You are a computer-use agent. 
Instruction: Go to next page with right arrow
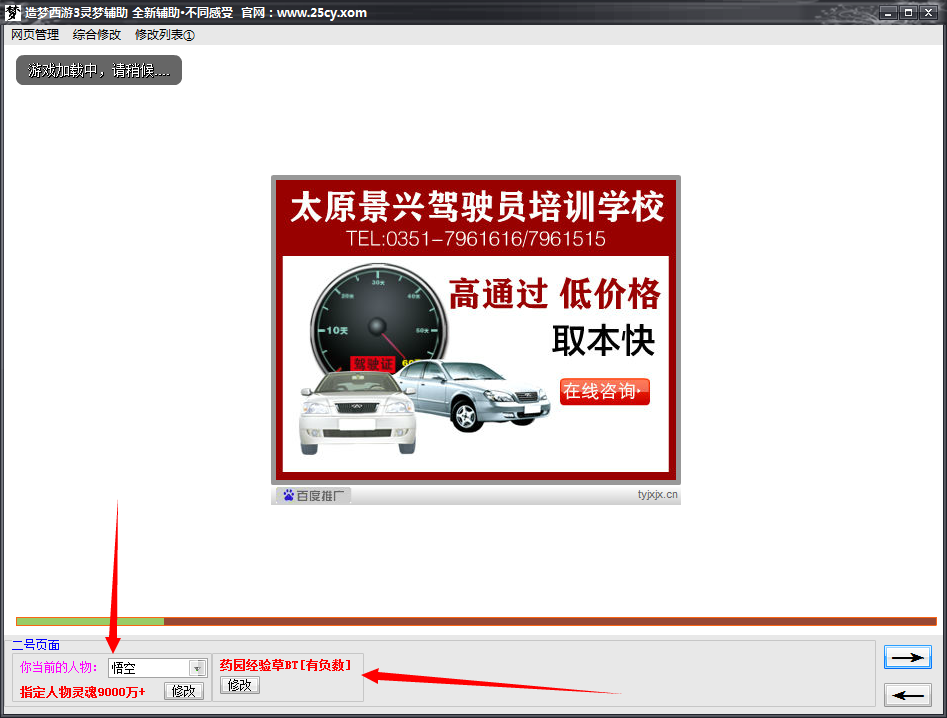(x=908, y=657)
